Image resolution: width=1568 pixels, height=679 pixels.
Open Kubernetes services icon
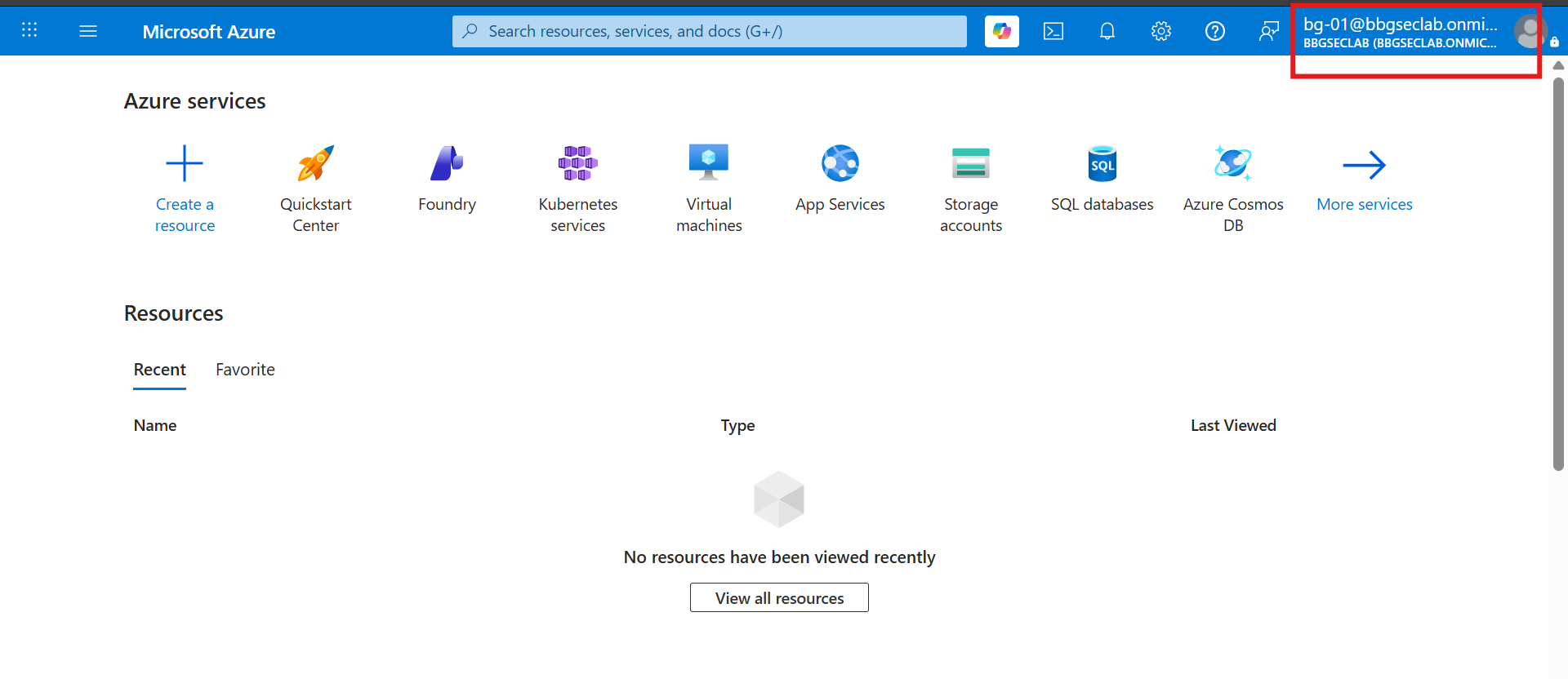click(x=578, y=163)
